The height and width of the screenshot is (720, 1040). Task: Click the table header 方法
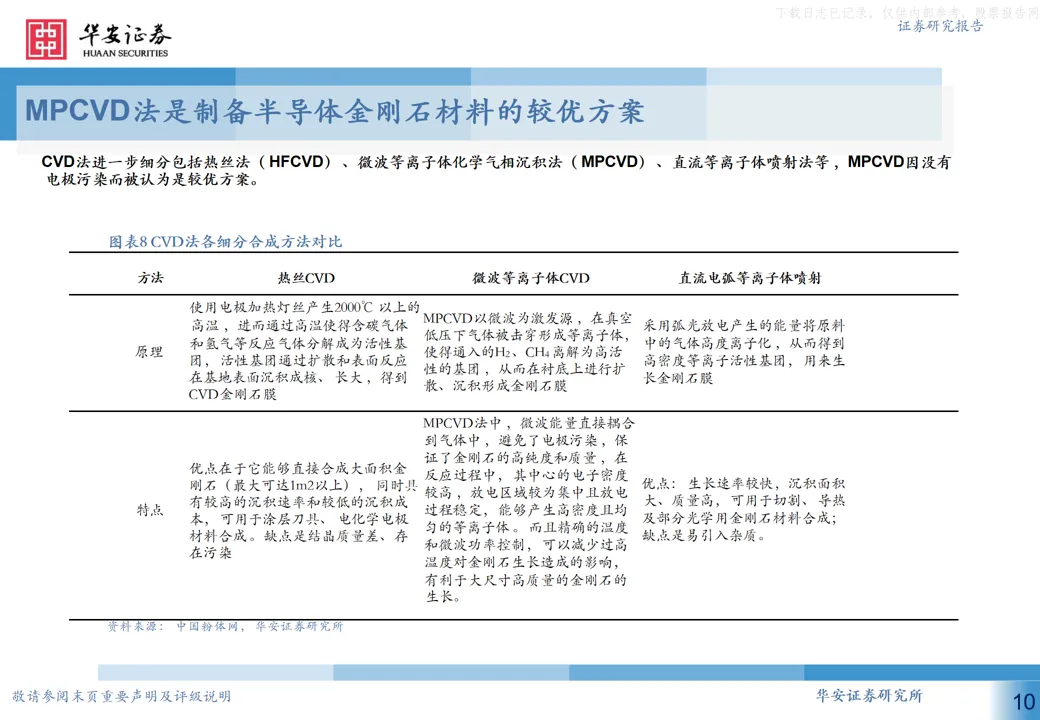point(151,278)
